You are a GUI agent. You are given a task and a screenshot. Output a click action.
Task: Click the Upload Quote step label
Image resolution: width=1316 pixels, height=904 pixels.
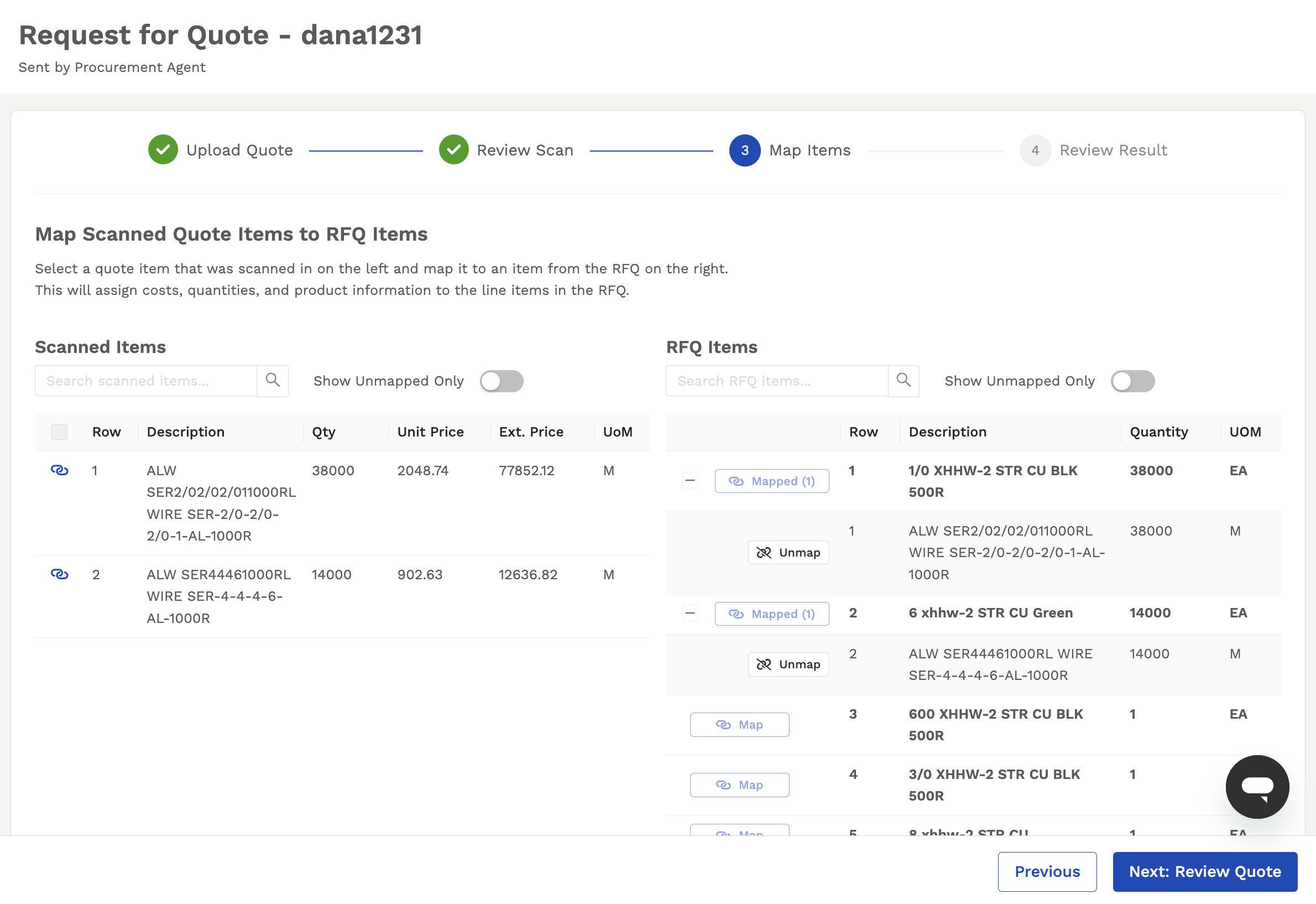click(x=239, y=150)
